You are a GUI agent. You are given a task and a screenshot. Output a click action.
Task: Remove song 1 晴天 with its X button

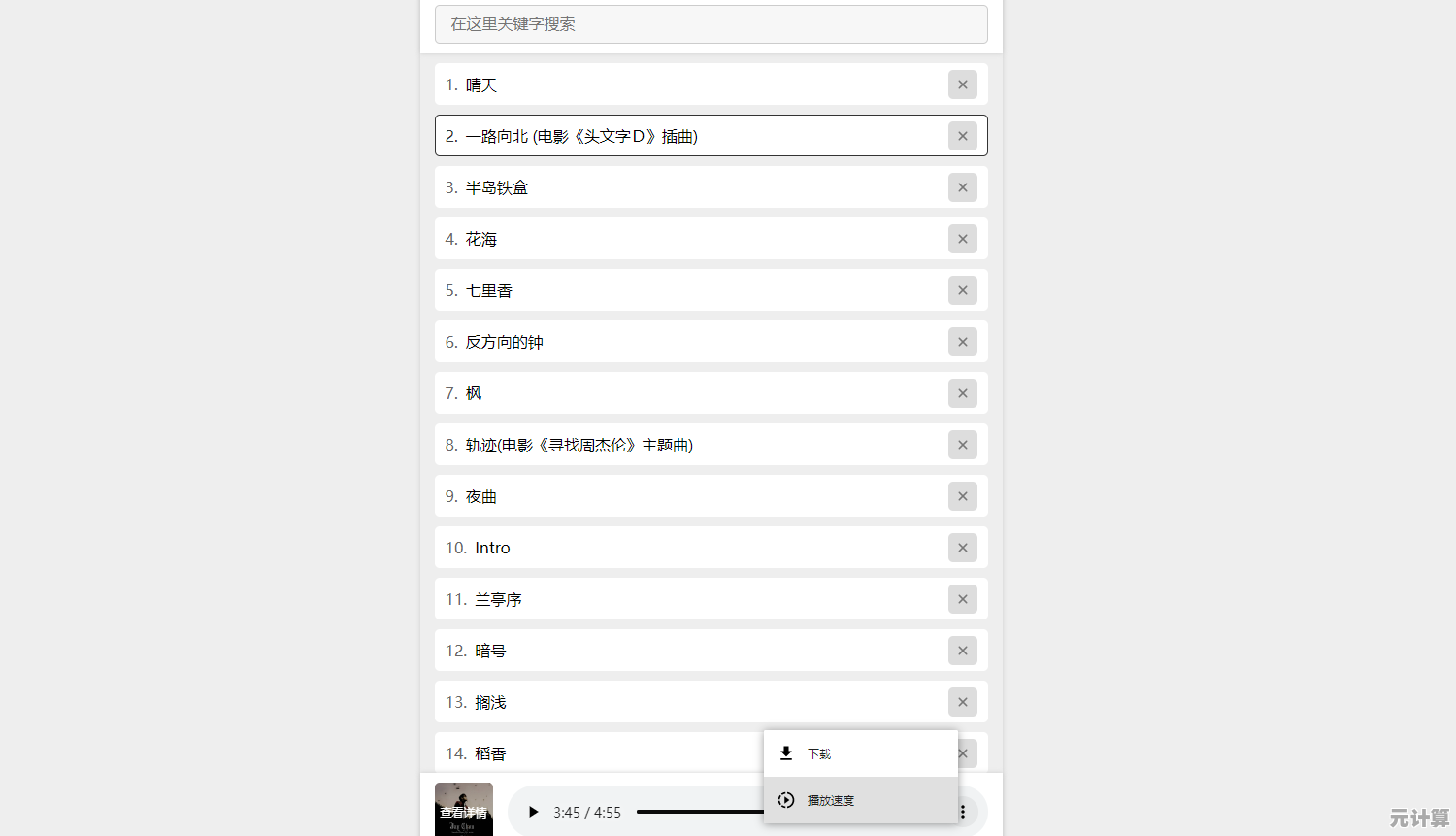(x=962, y=84)
